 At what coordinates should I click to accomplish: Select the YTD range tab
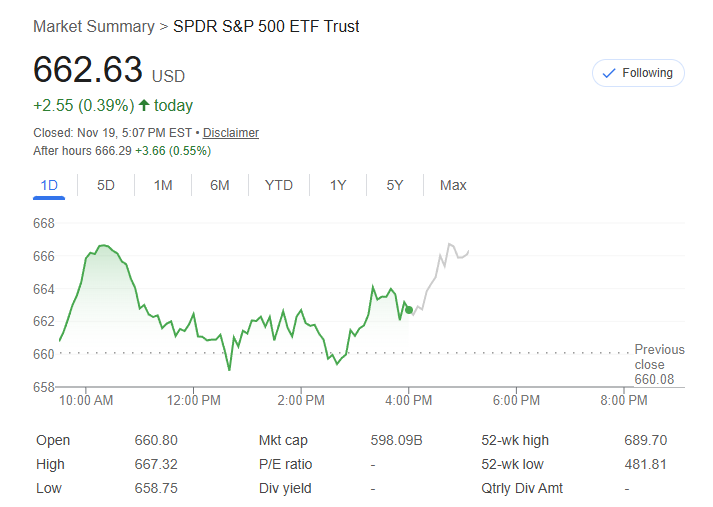279,185
